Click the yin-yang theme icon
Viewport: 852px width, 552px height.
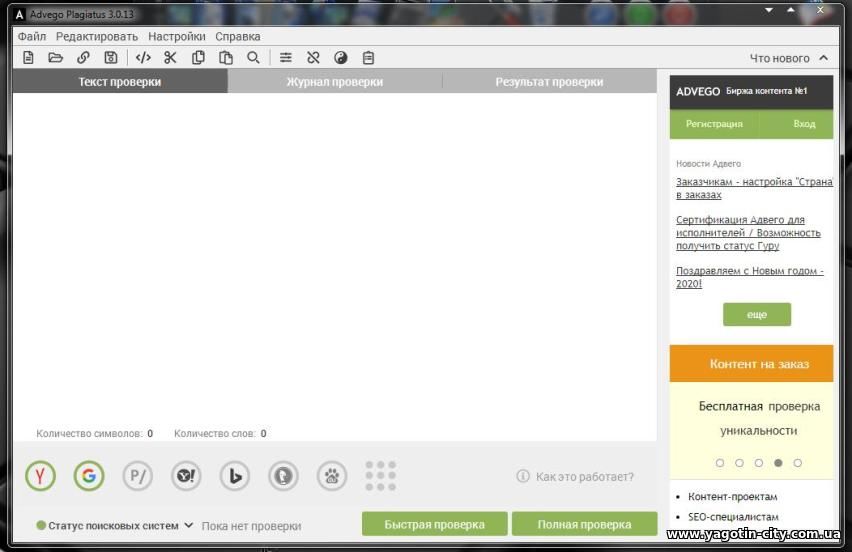[341, 58]
